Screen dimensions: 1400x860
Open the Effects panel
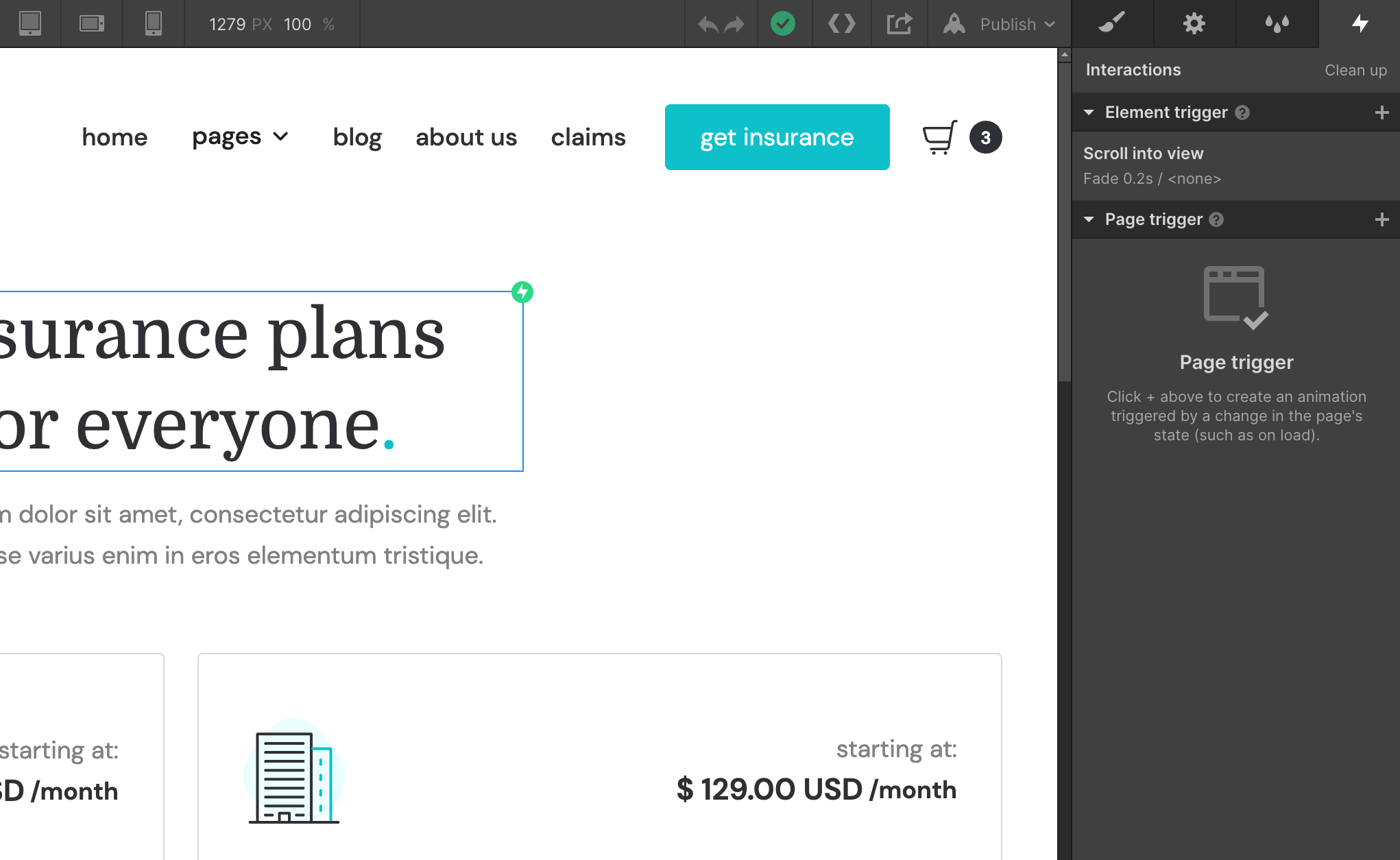pyautogui.click(x=1277, y=23)
